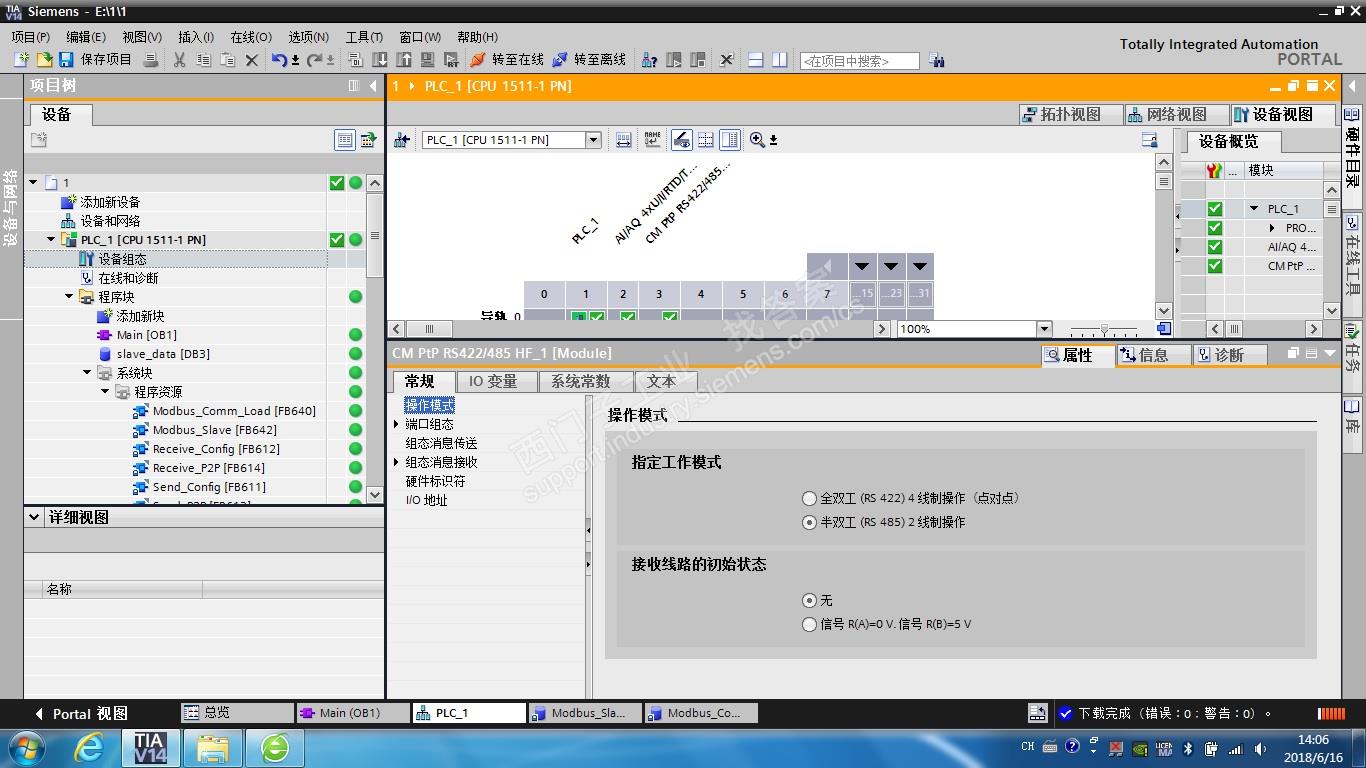Collapse the PLC_1 [CPU 1511-1 PN] tree node
1366x768 pixels.
point(52,240)
